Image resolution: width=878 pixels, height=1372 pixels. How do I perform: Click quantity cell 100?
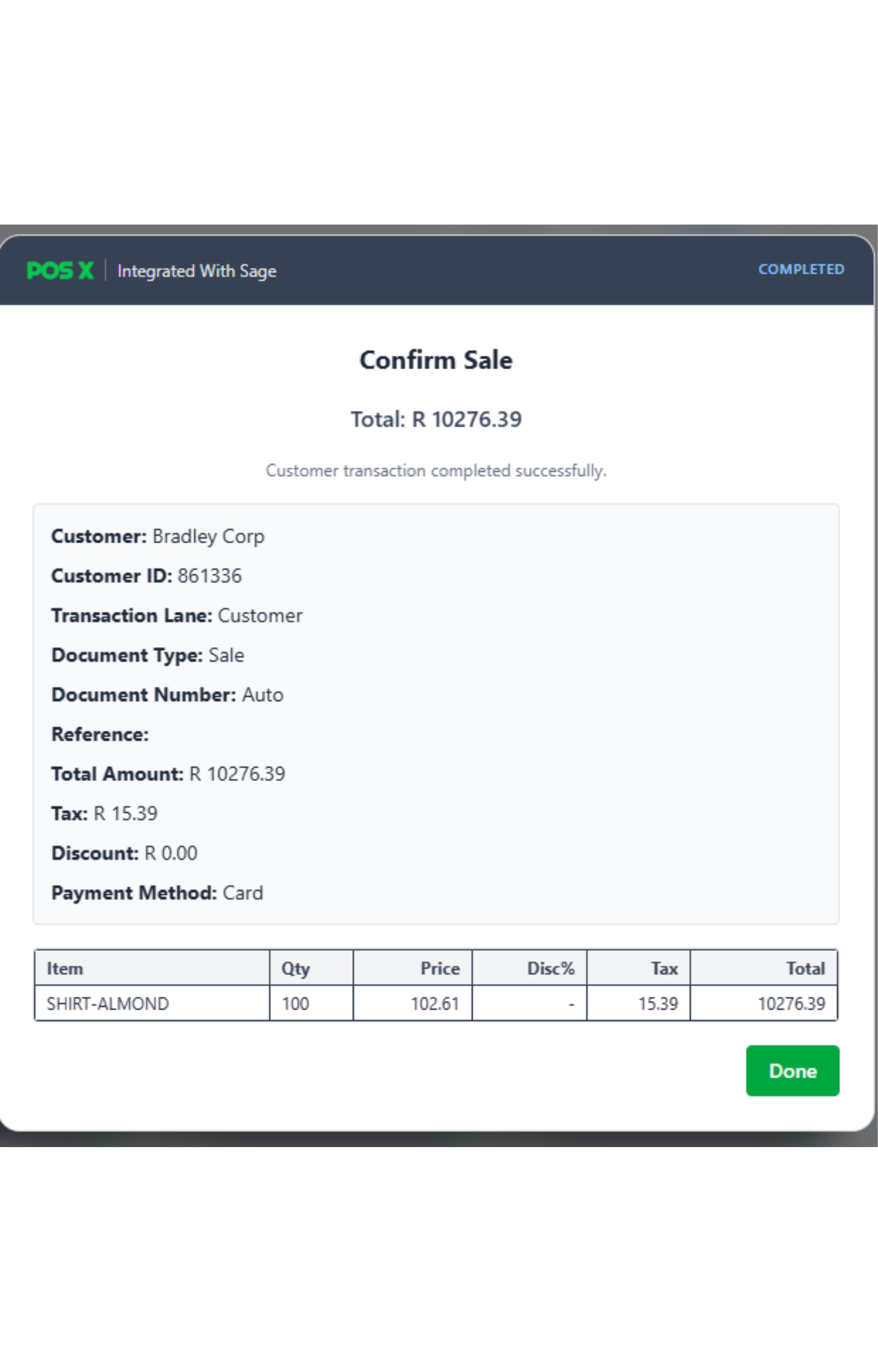[x=311, y=1003]
